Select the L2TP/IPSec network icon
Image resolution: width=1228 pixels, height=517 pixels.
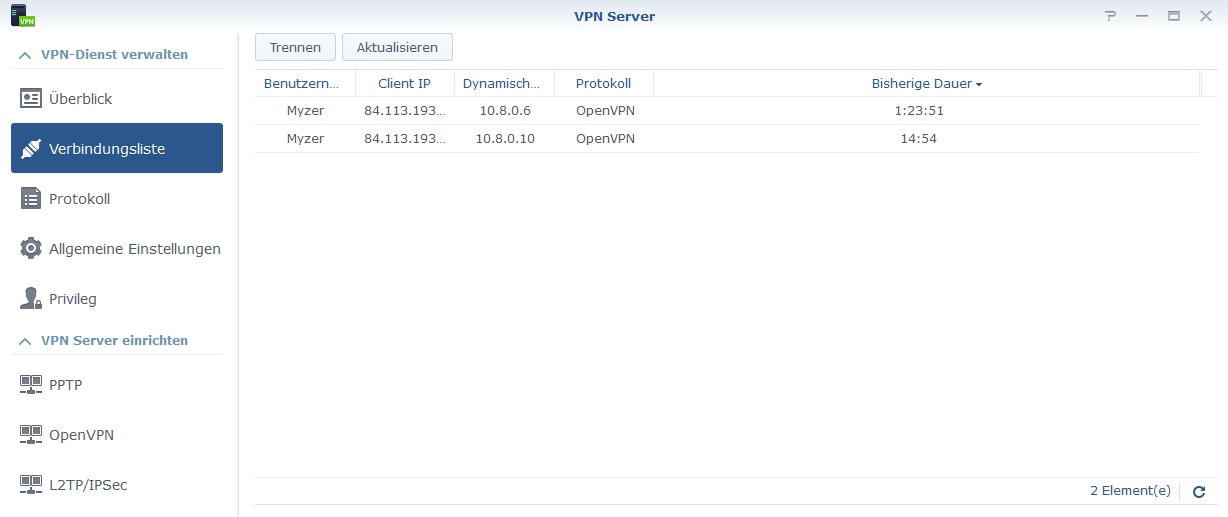click(x=31, y=485)
